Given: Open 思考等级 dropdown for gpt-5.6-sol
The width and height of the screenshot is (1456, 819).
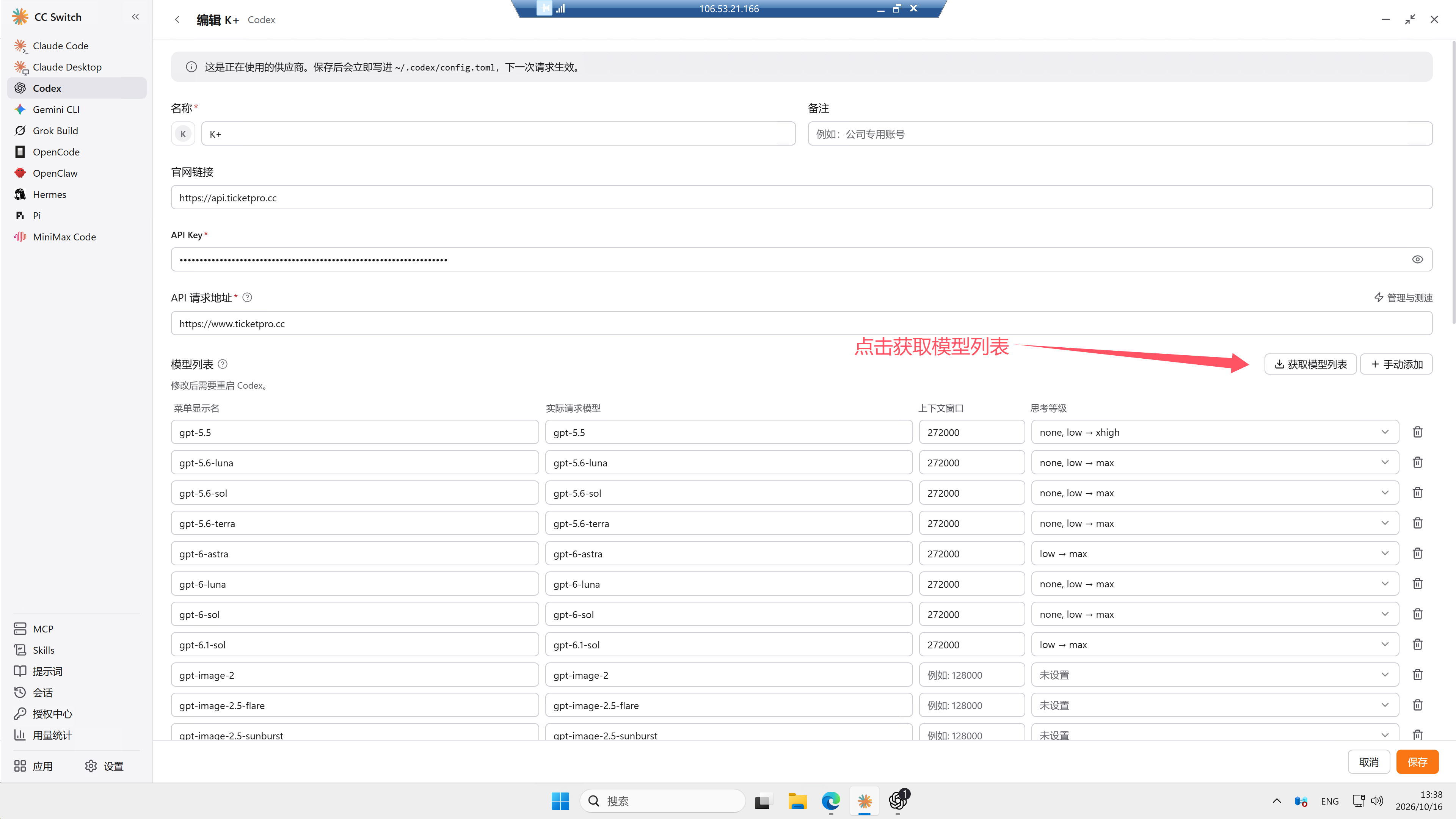Looking at the screenshot, I should 1214,493.
